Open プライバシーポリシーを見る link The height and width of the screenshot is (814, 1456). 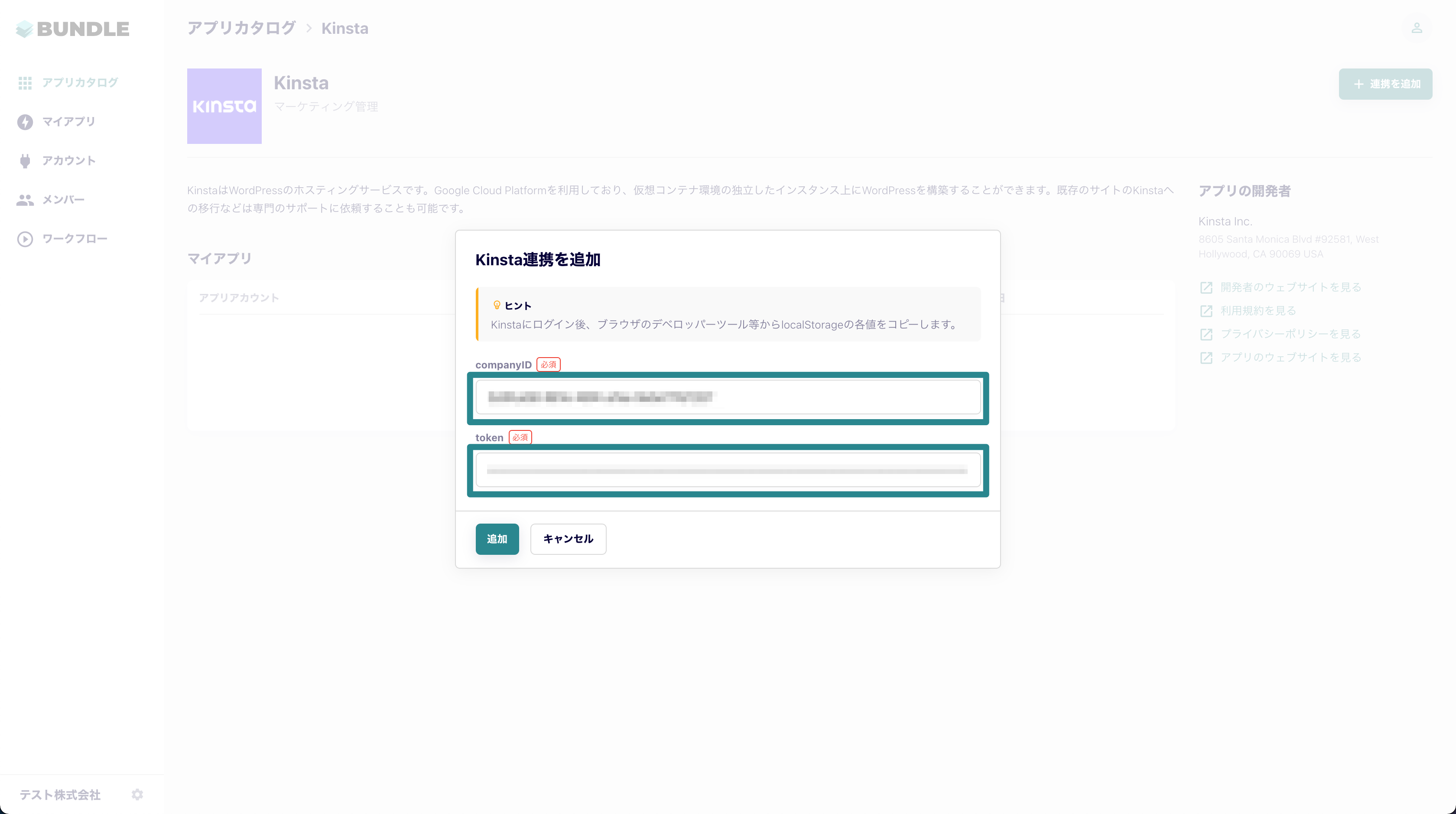[1290, 333]
